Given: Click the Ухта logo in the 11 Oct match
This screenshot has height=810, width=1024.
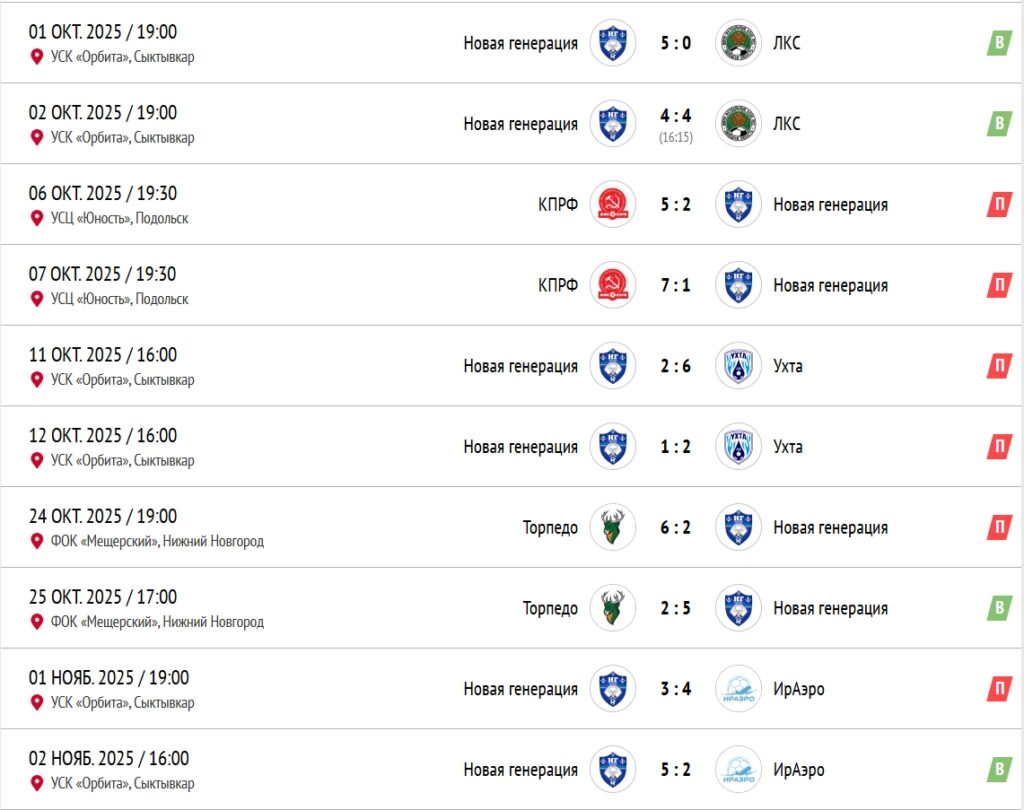Looking at the screenshot, I should [739, 366].
